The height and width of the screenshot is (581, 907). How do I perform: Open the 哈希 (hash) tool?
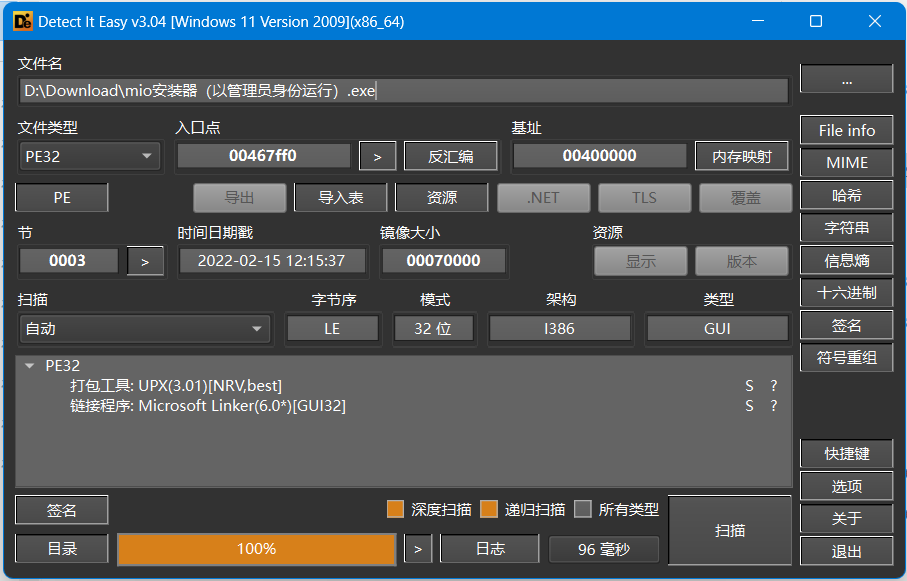coord(846,196)
